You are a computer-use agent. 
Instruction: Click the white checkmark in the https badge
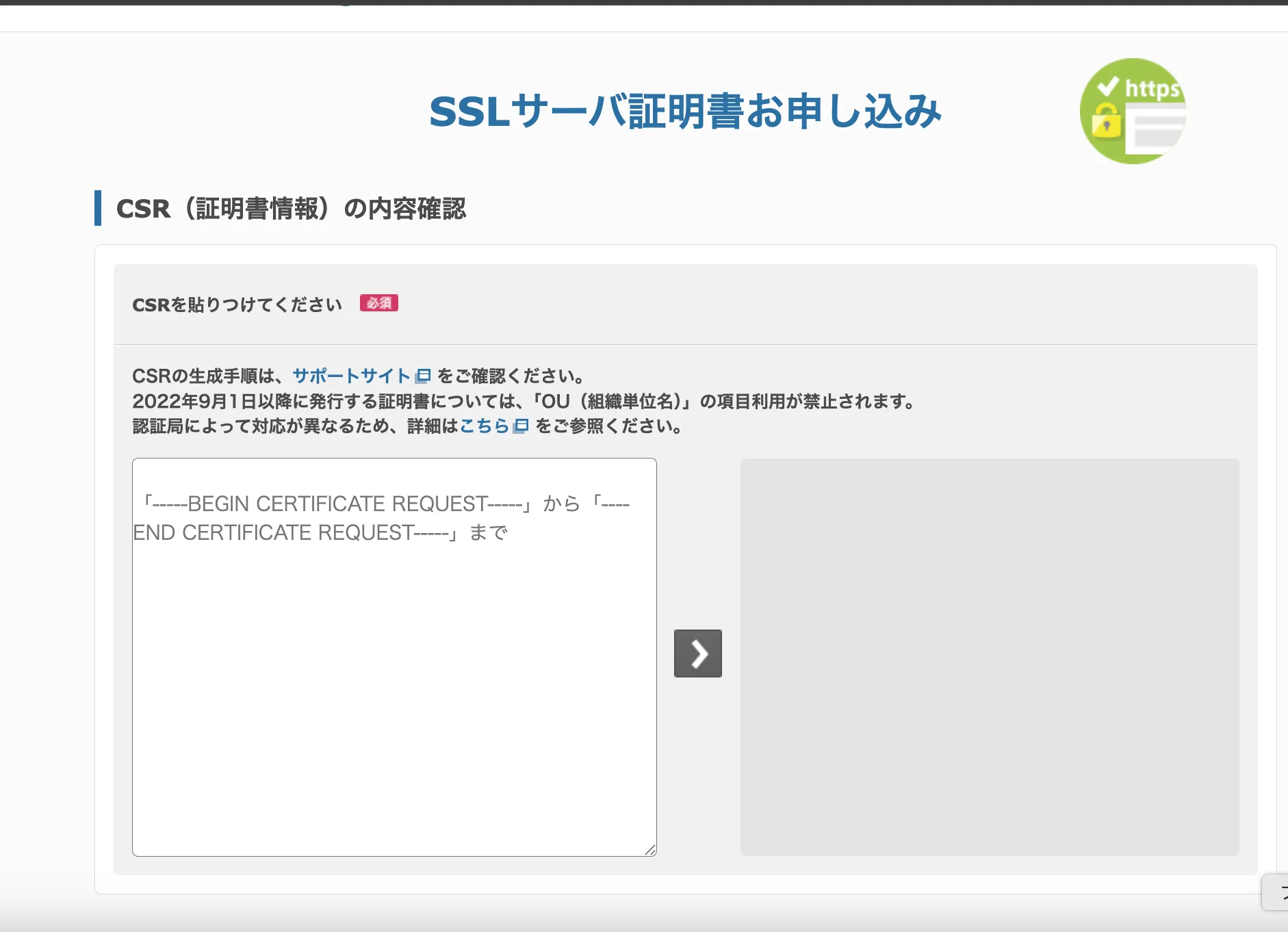pyautogui.click(x=1107, y=86)
